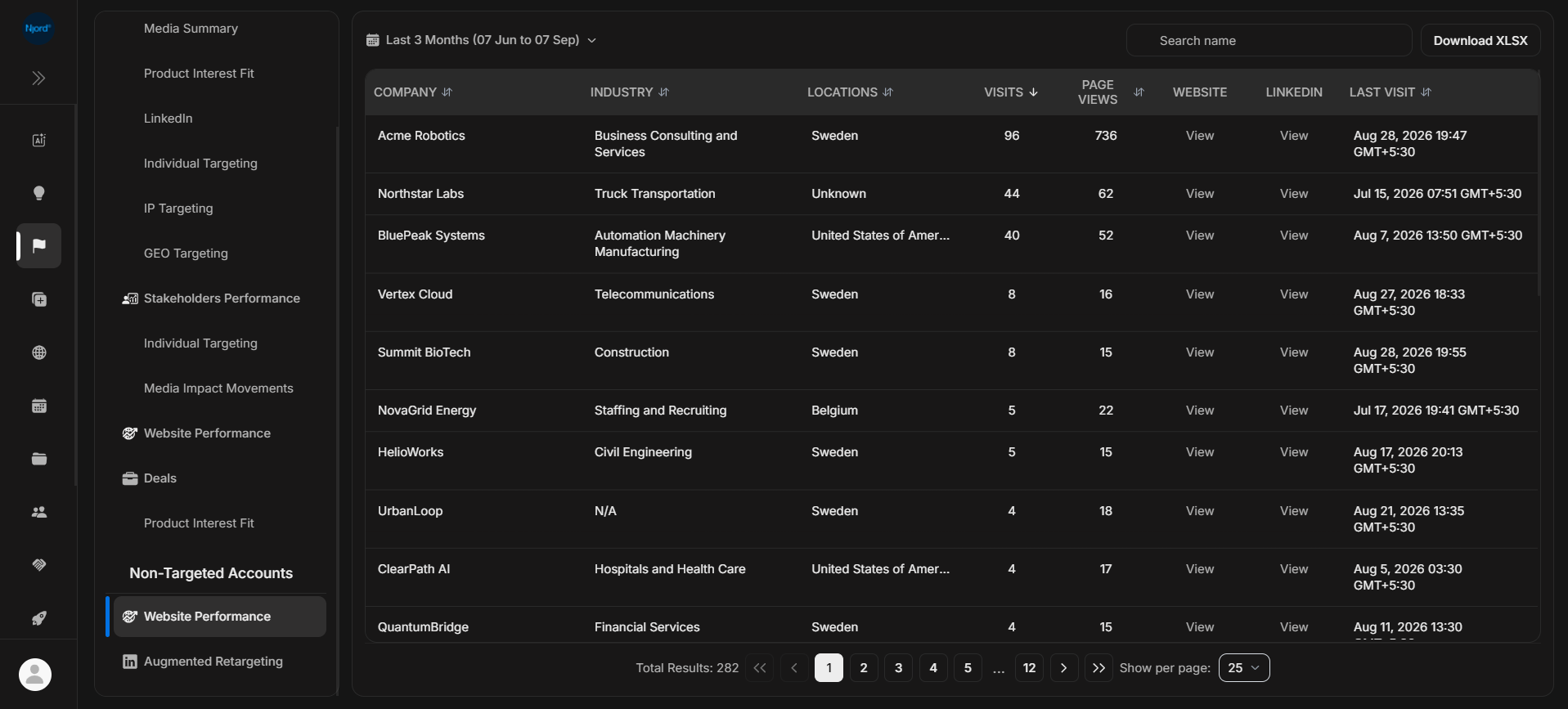Open Stakeholders Performance menu item
This screenshot has width=1568, height=709.
coord(222,298)
